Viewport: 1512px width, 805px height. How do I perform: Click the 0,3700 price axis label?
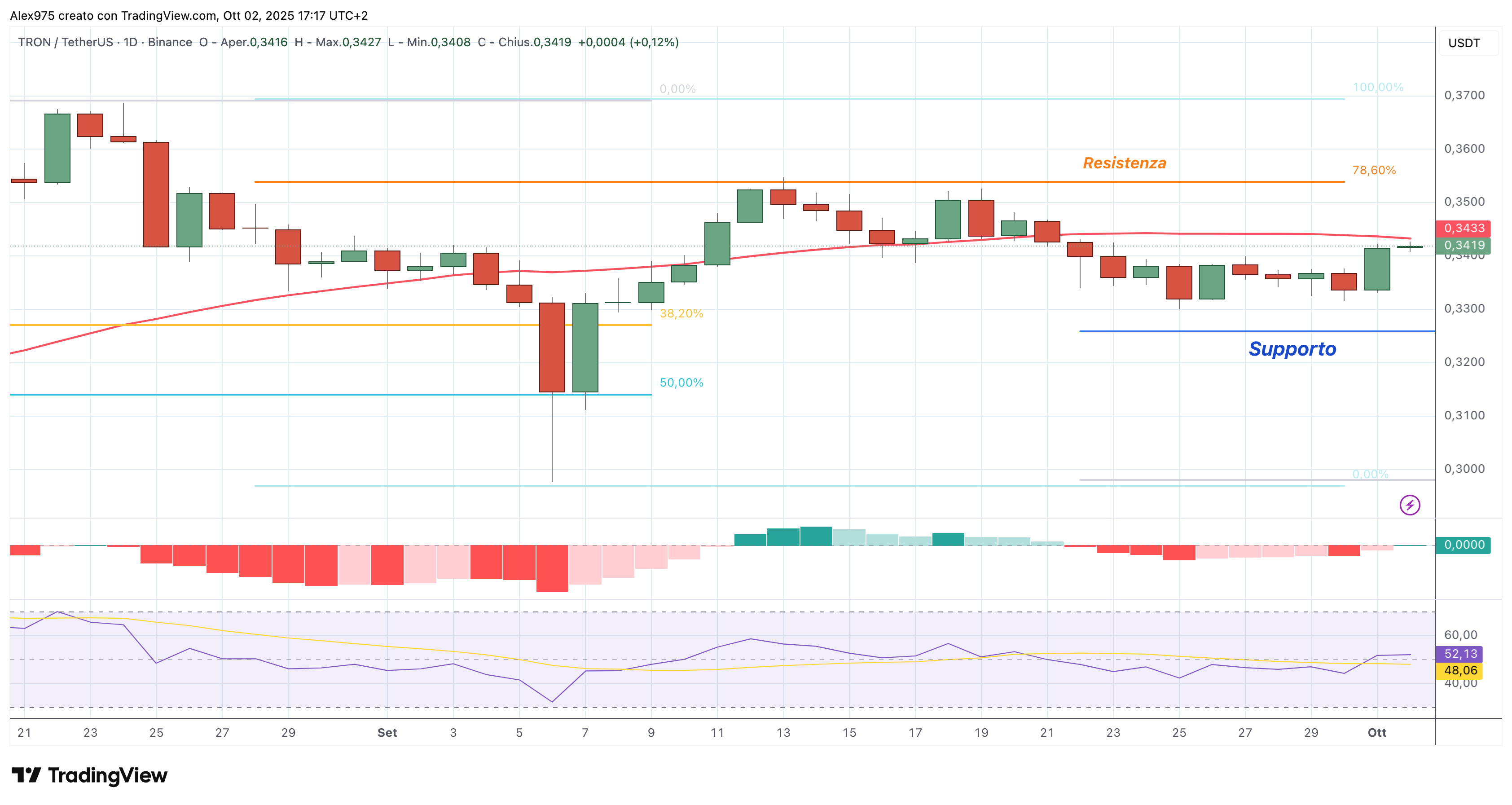coord(1464,95)
